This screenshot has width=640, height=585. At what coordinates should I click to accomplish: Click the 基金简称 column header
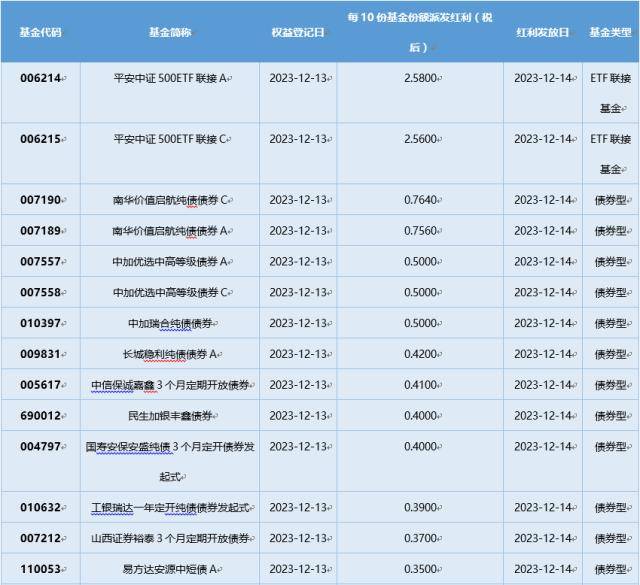point(170,32)
